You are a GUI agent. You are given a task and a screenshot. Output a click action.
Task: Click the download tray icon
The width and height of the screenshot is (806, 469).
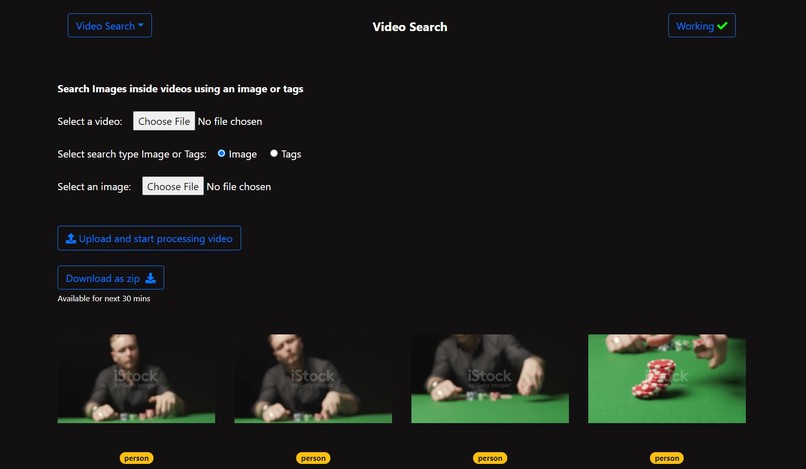click(x=151, y=278)
